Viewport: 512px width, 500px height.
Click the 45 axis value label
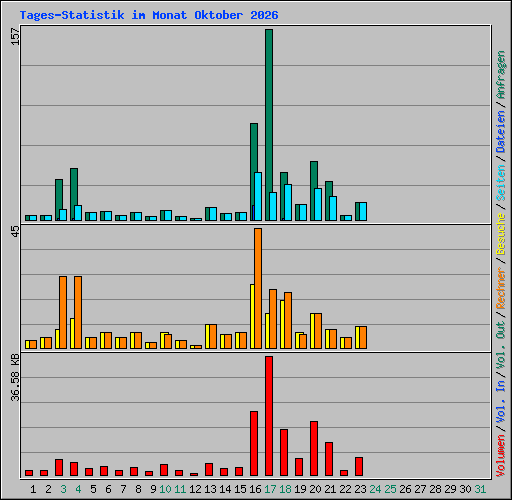[x=16, y=232]
